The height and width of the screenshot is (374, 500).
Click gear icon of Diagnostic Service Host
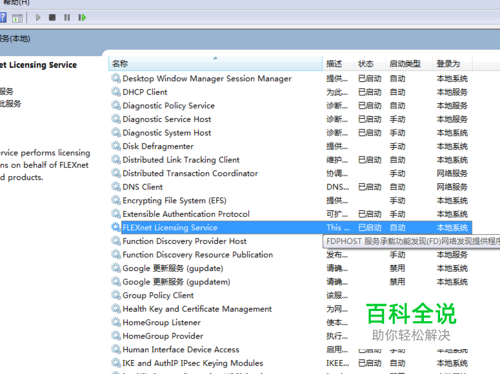pos(116,119)
